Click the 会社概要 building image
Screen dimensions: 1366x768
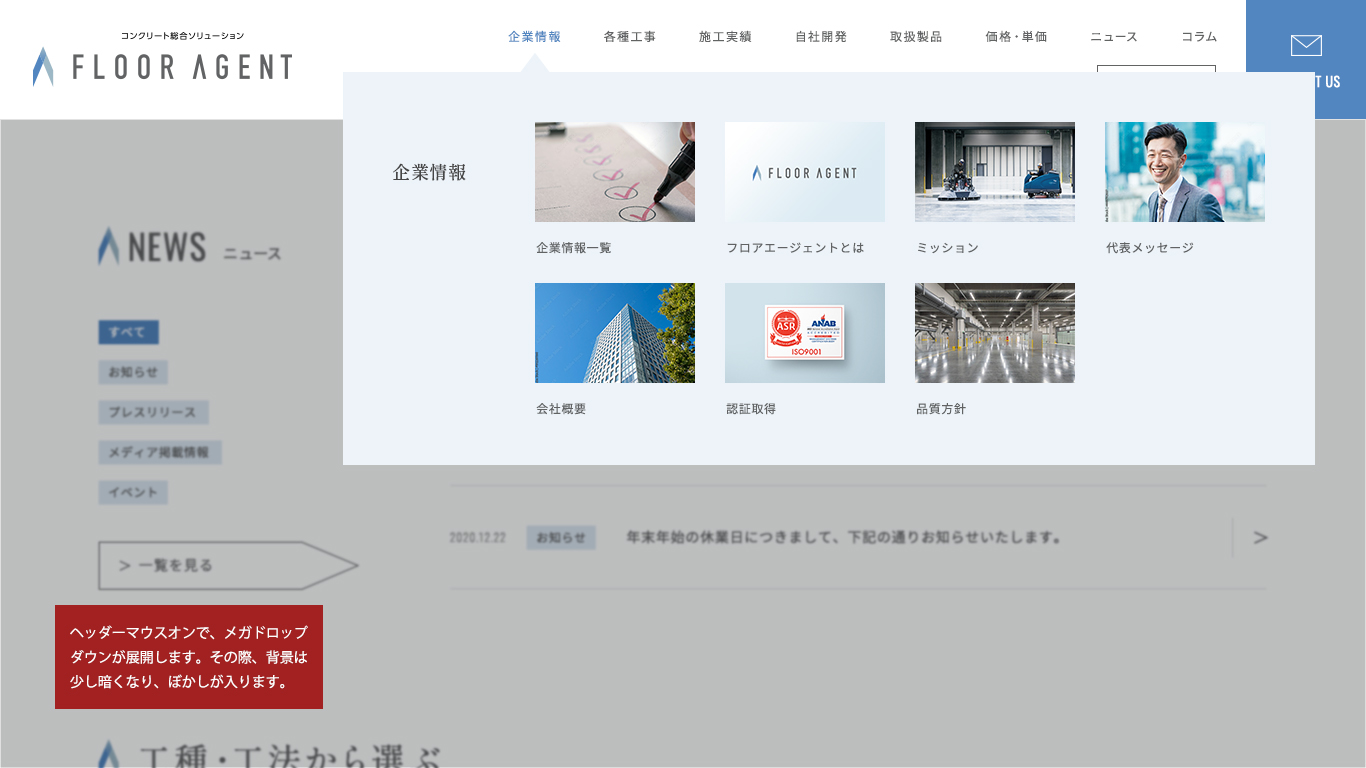(614, 333)
